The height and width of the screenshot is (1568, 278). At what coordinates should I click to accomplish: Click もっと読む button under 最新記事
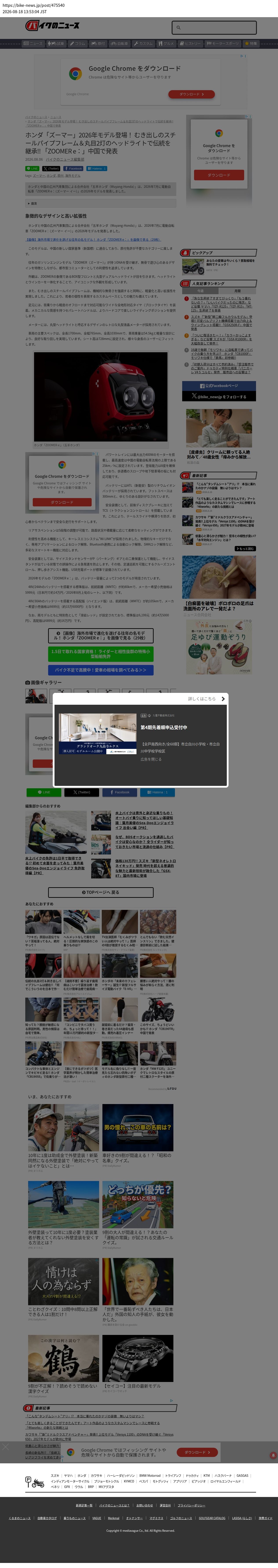click(x=245, y=548)
